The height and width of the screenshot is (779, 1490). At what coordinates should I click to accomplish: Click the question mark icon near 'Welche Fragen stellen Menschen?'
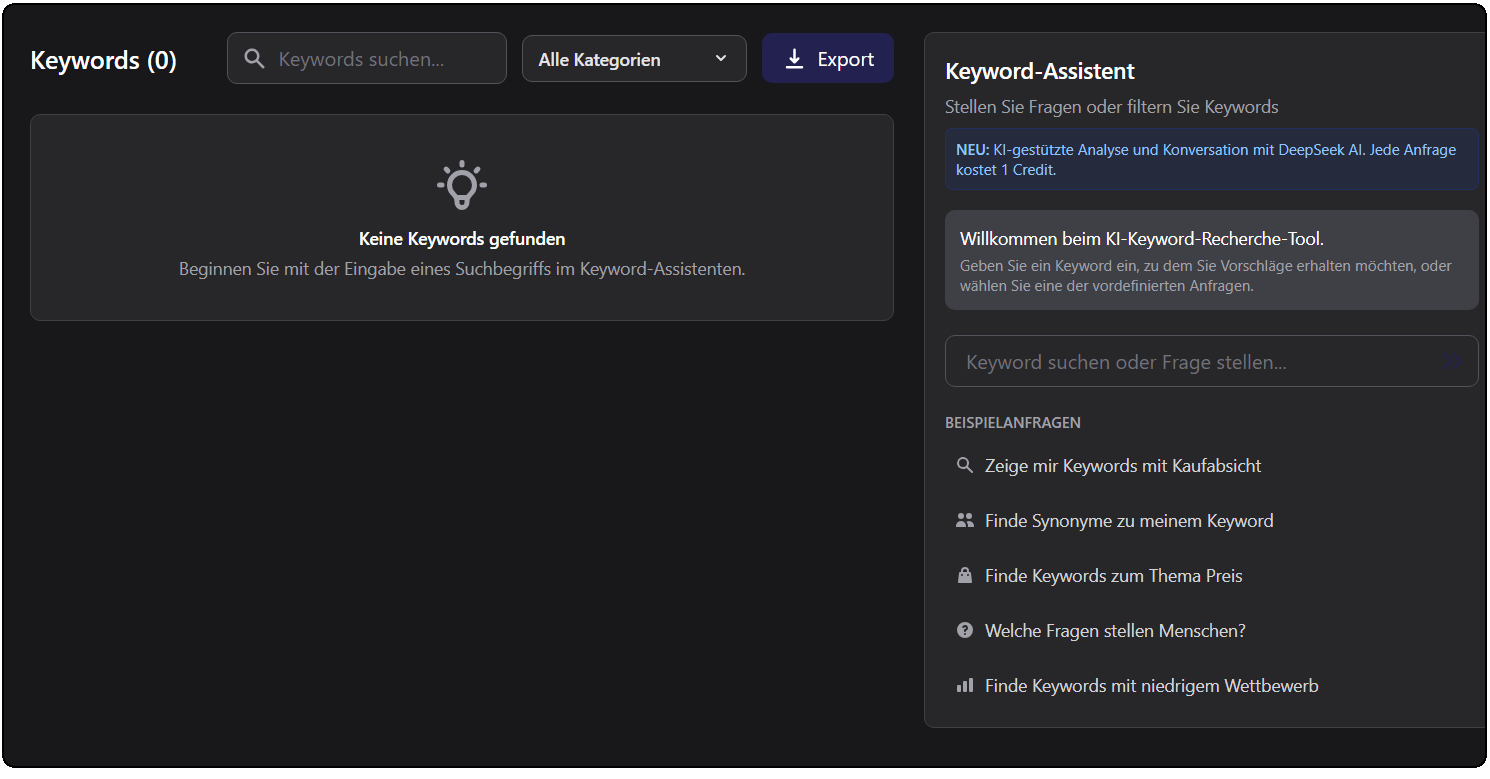(x=964, y=630)
